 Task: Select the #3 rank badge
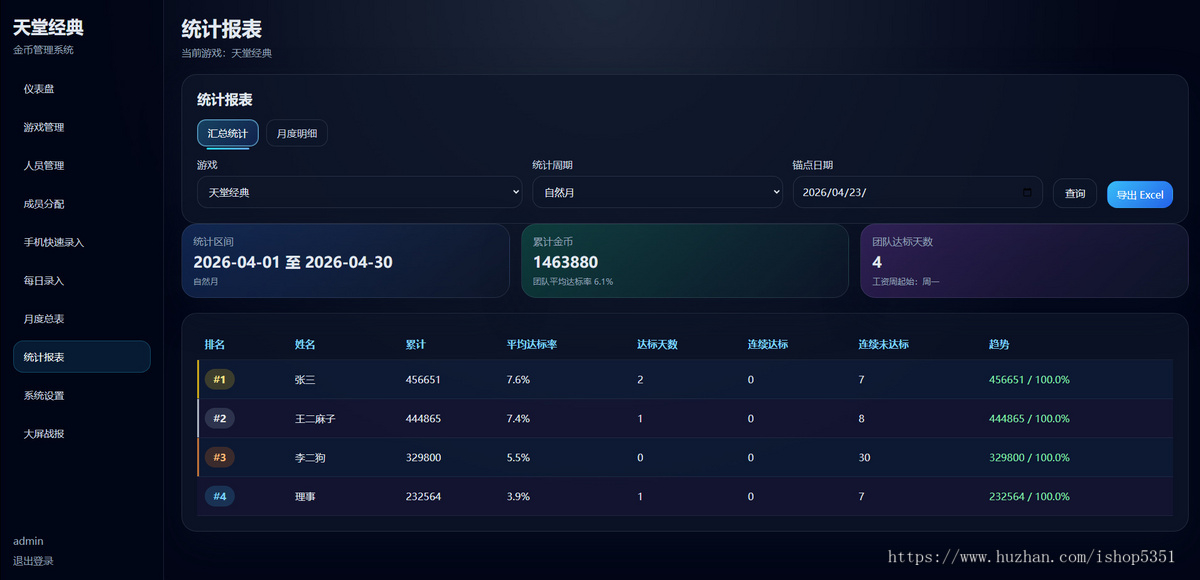(x=220, y=457)
